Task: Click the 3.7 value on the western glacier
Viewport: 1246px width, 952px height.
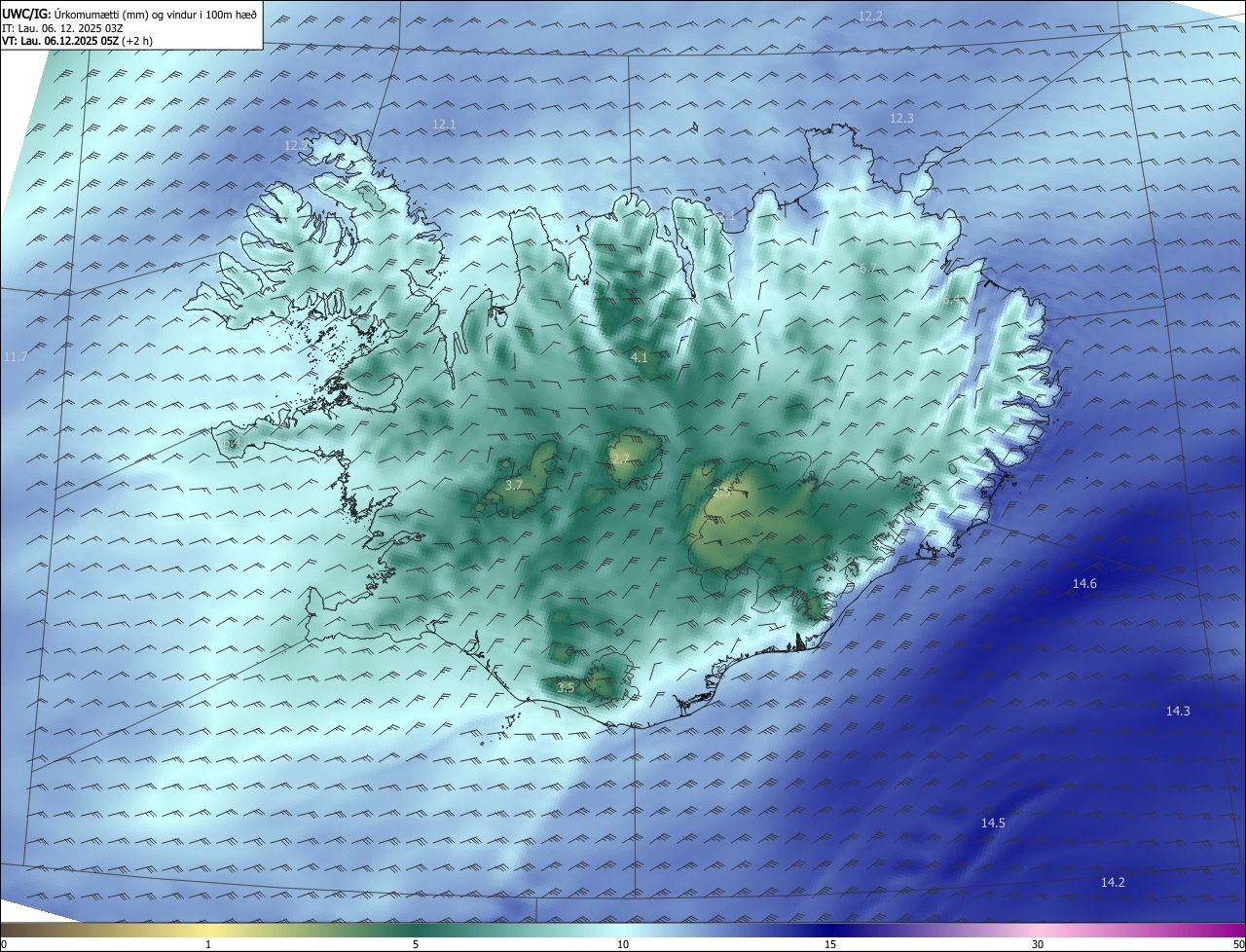Action: 514,485
